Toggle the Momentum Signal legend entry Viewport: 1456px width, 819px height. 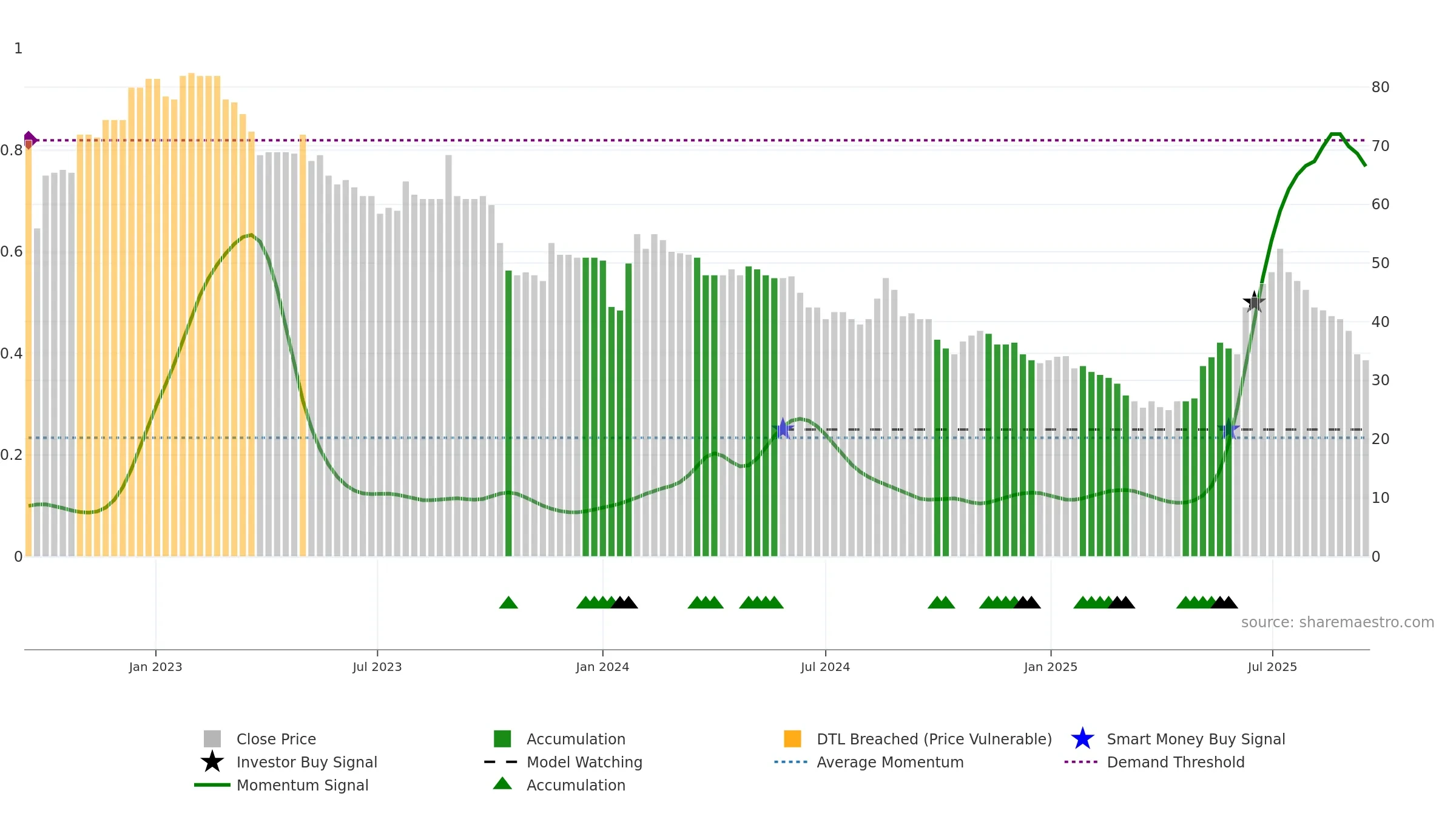281,785
